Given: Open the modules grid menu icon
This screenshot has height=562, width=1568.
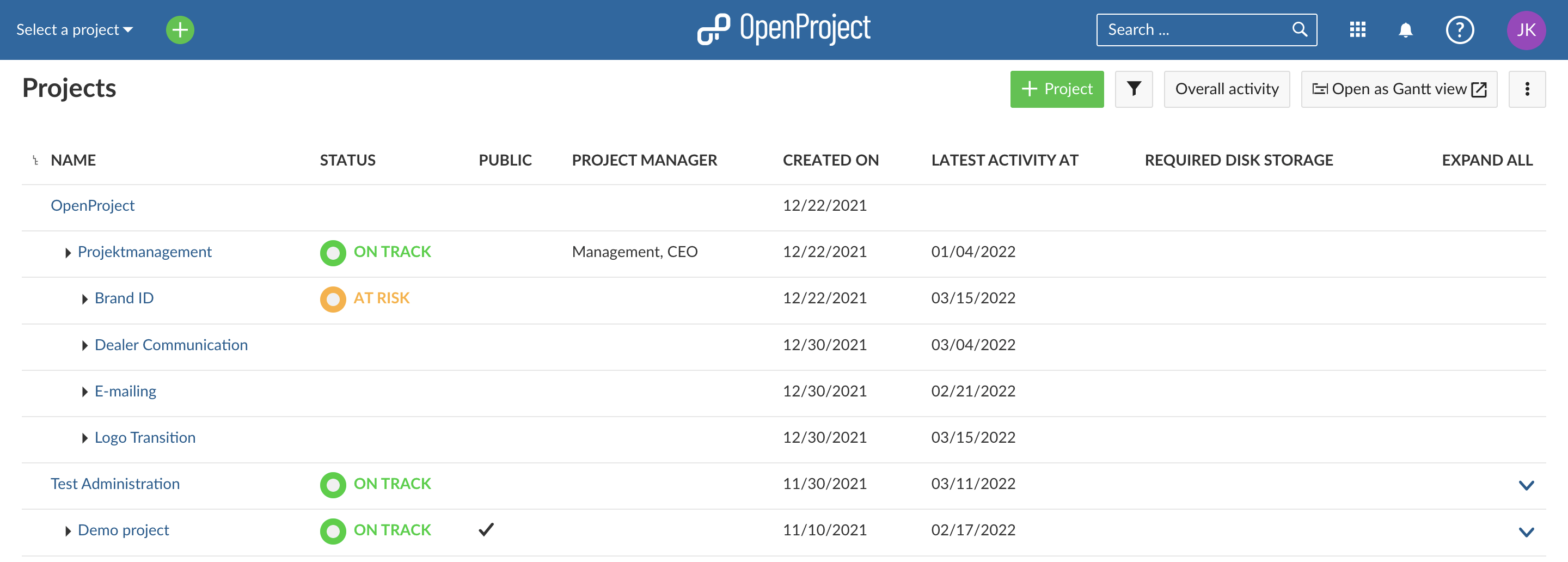Looking at the screenshot, I should pos(1357,30).
